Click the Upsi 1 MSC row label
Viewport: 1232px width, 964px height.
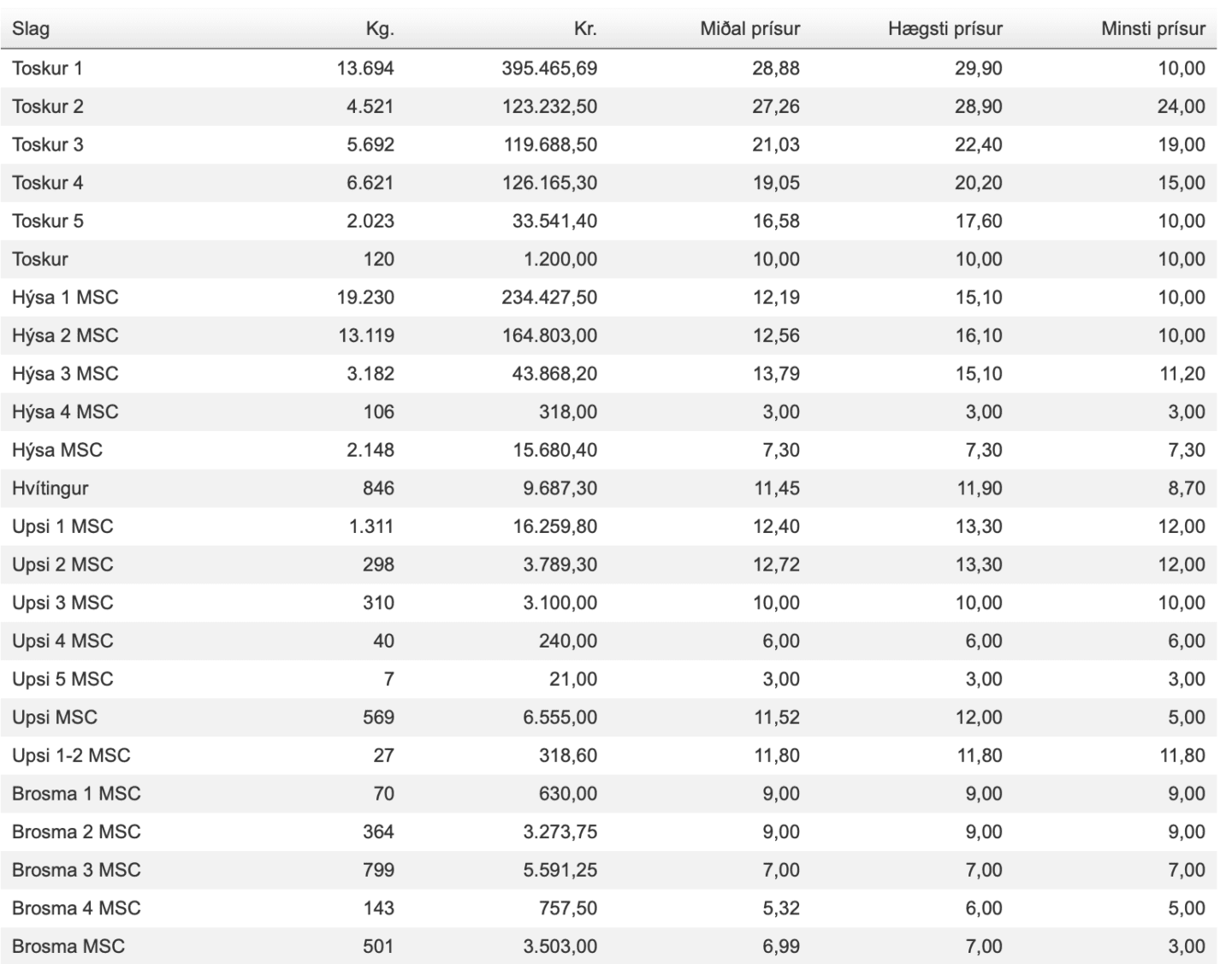point(62,527)
